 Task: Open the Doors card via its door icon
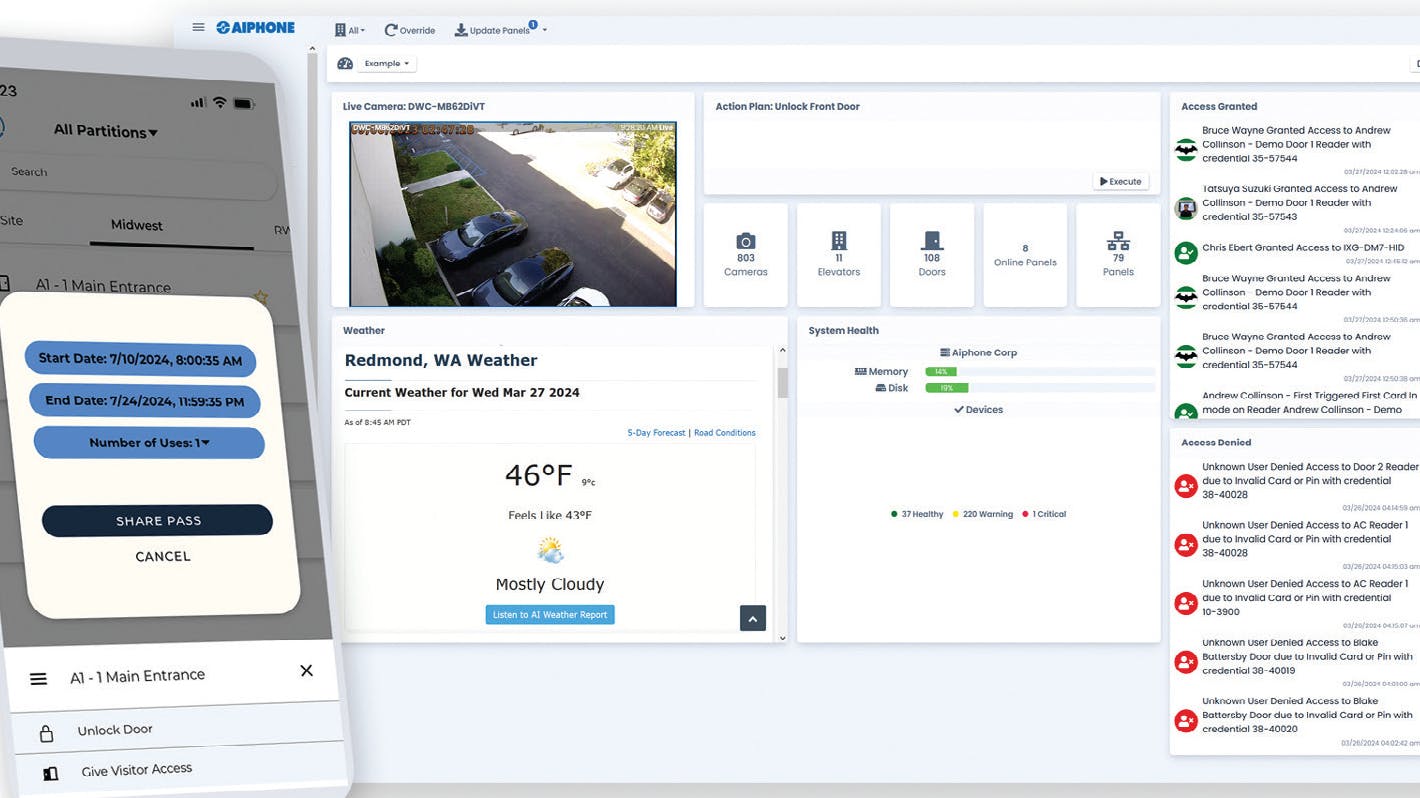[x=931, y=242]
